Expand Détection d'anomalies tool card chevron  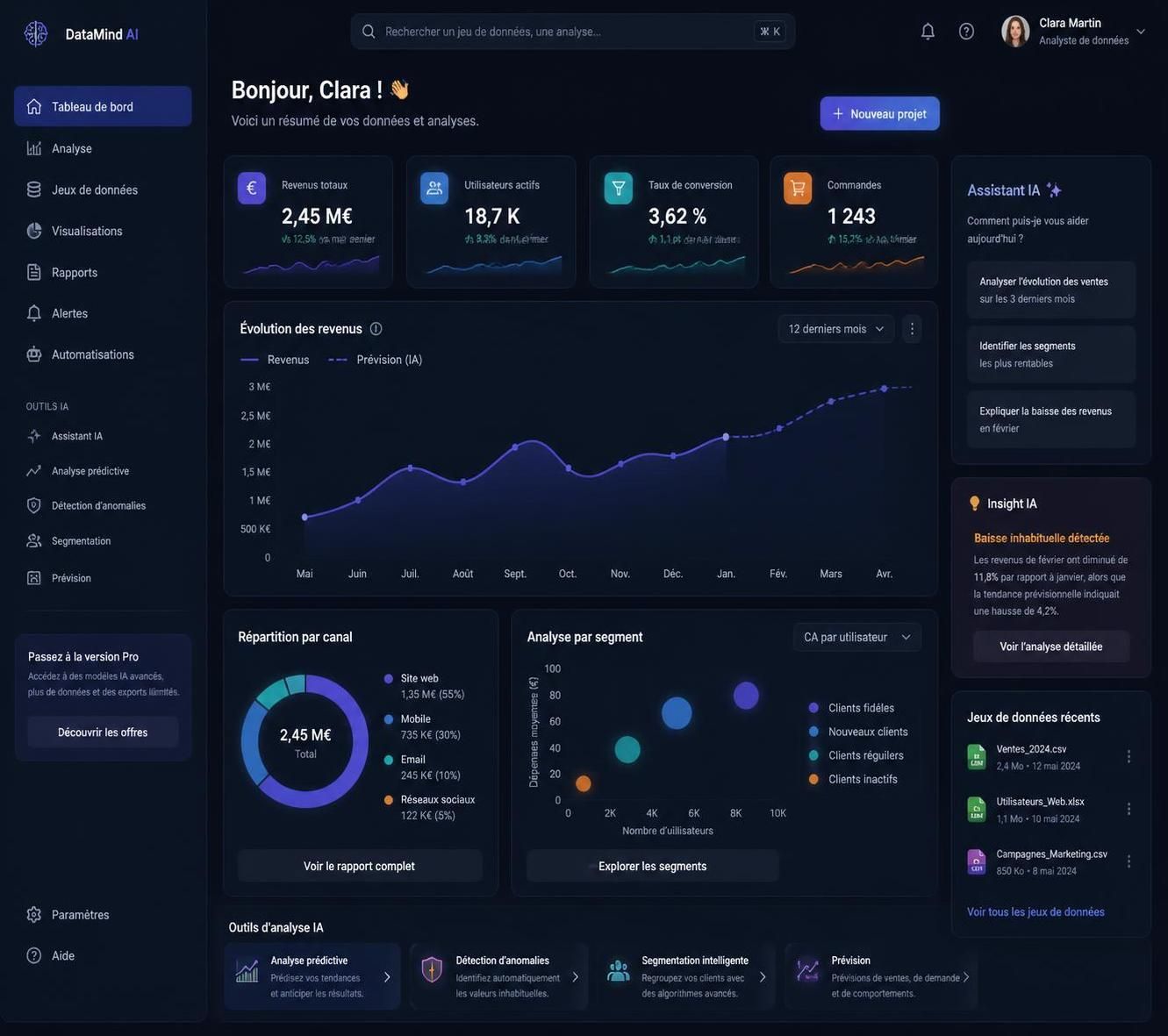click(x=576, y=977)
